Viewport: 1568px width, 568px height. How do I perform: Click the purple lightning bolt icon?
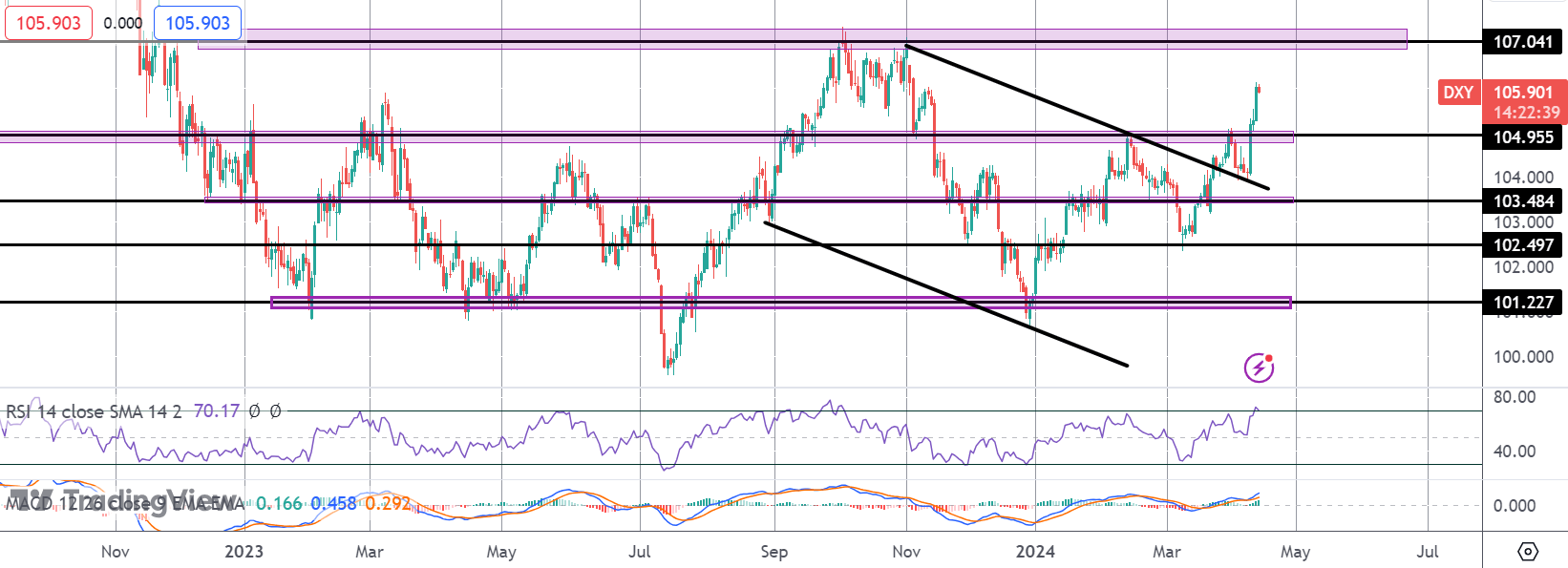click(x=1259, y=368)
